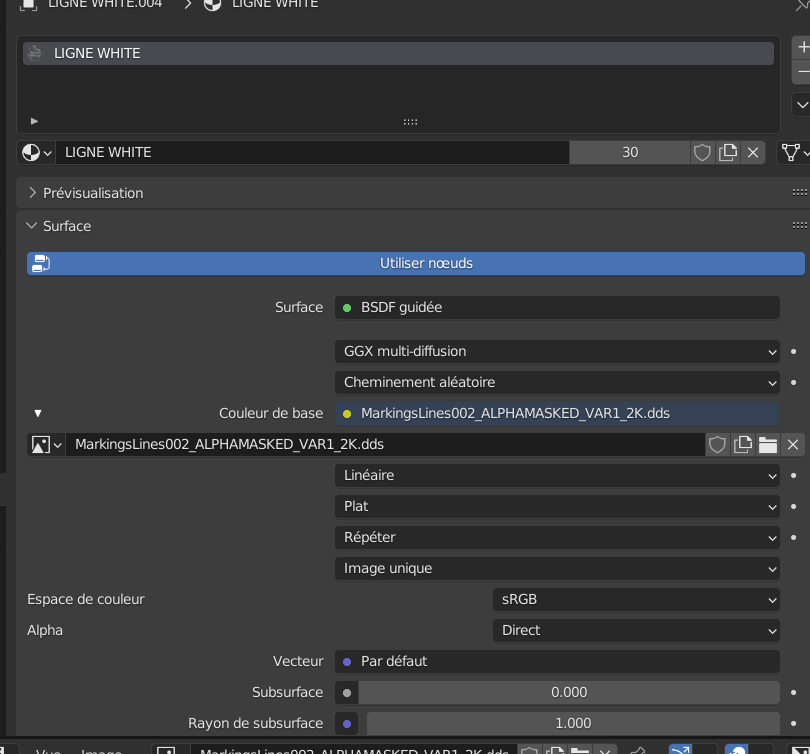Click the sphere icon in LIGNE WHITE slot
Image resolution: width=810 pixels, height=754 pixels.
coord(35,53)
